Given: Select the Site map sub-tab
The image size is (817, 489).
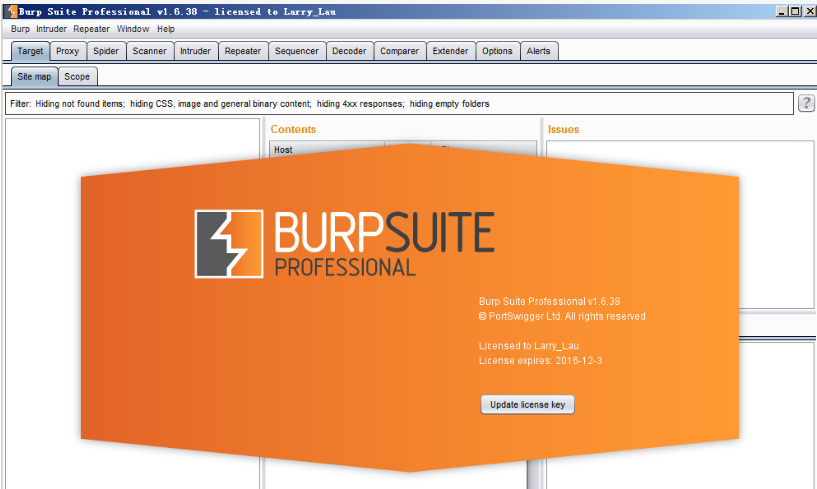Looking at the screenshot, I should tap(34, 77).
